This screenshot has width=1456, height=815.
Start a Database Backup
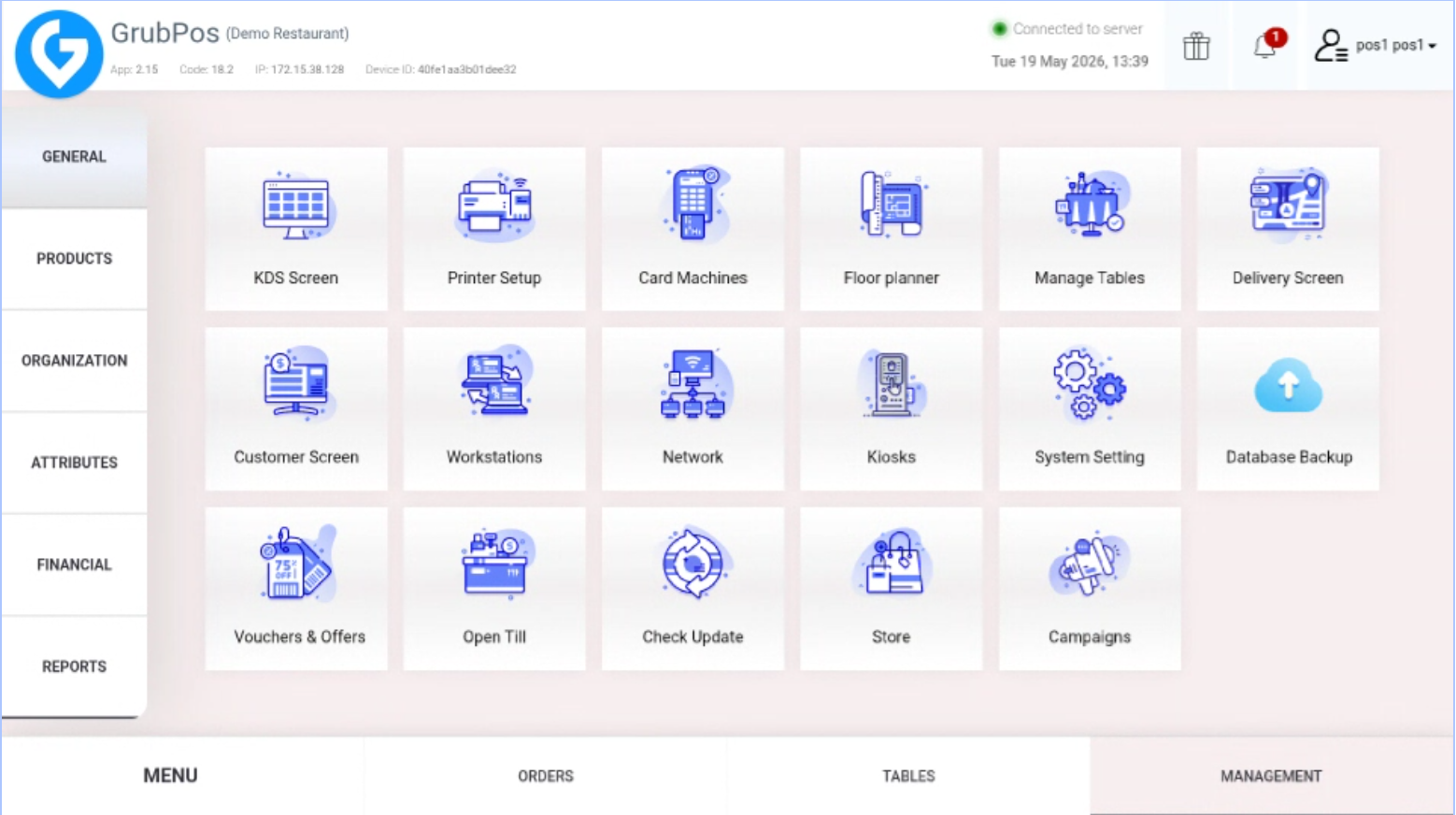pos(1288,408)
